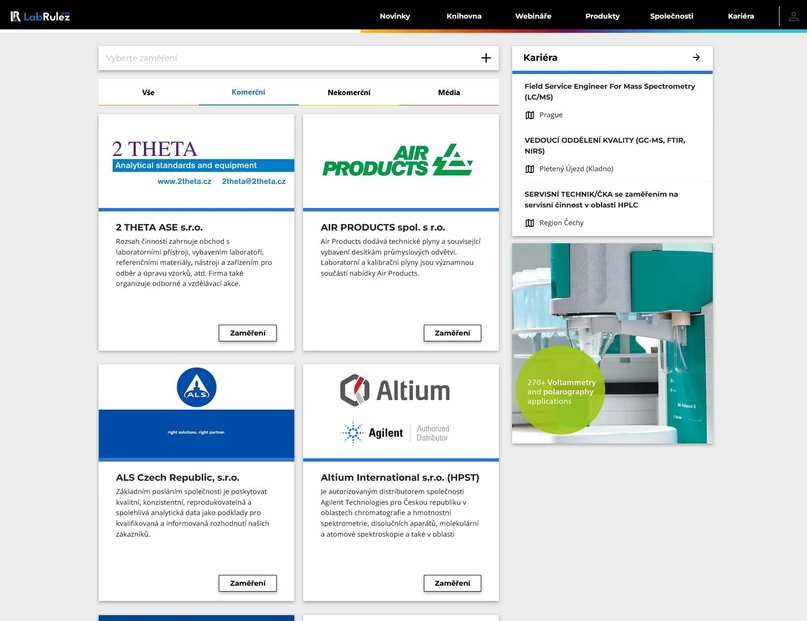Click the LabRulez logo

pos(40,16)
